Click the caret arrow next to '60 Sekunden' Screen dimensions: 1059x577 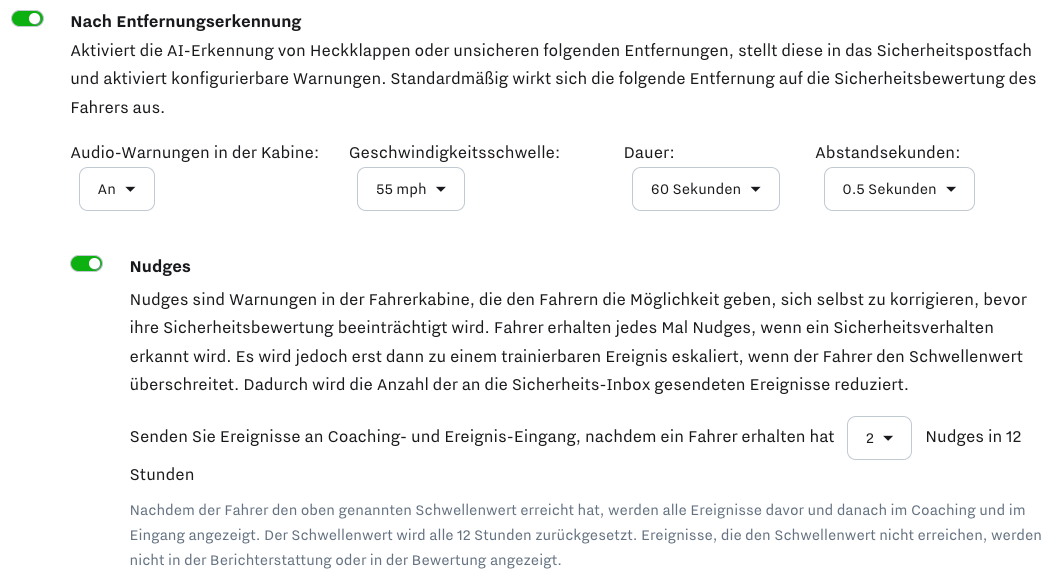point(756,189)
